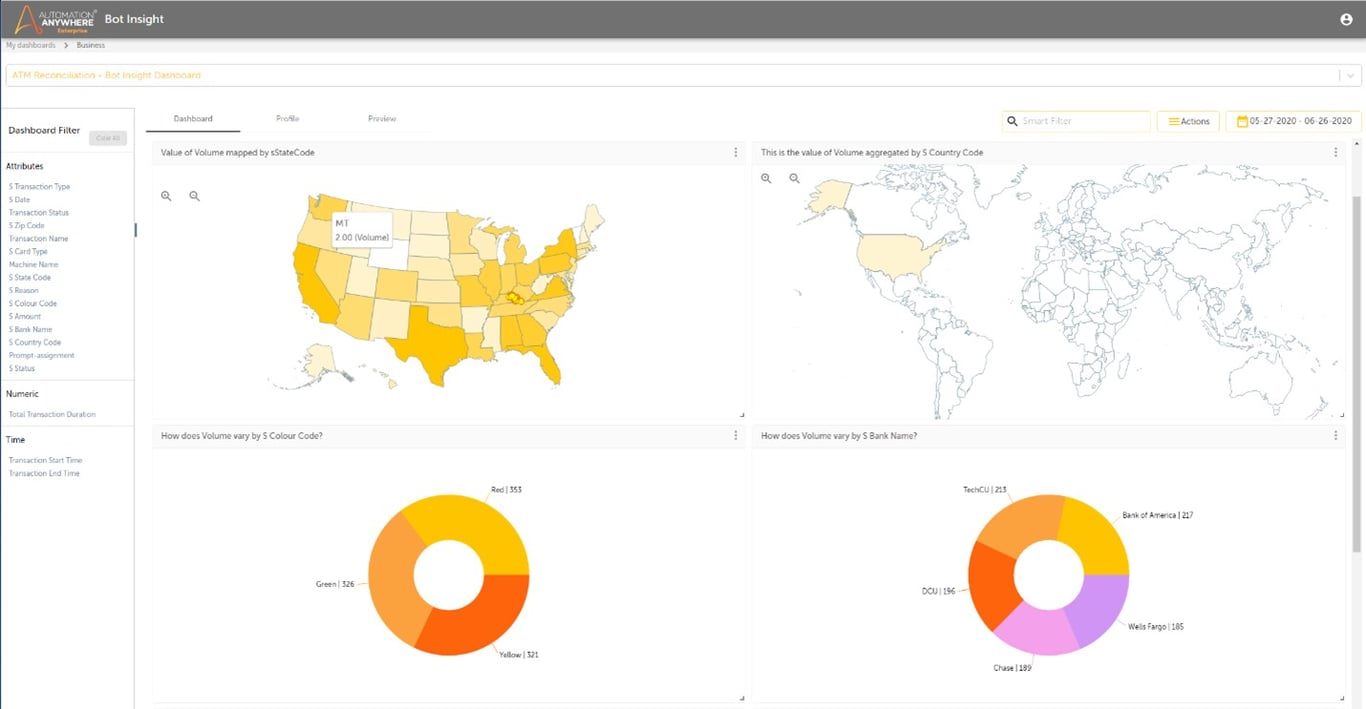Open the user account icon at top right
Screen dimensions: 1366x709
1346,18
